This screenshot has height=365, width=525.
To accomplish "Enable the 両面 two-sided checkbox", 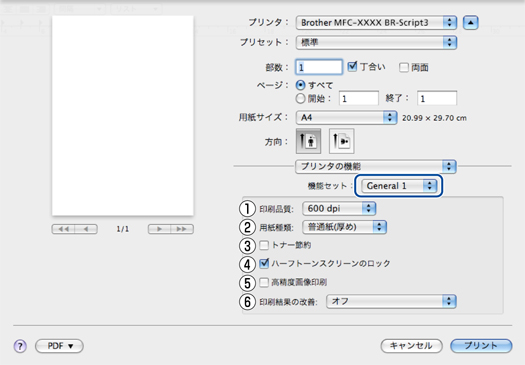I will point(404,68).
